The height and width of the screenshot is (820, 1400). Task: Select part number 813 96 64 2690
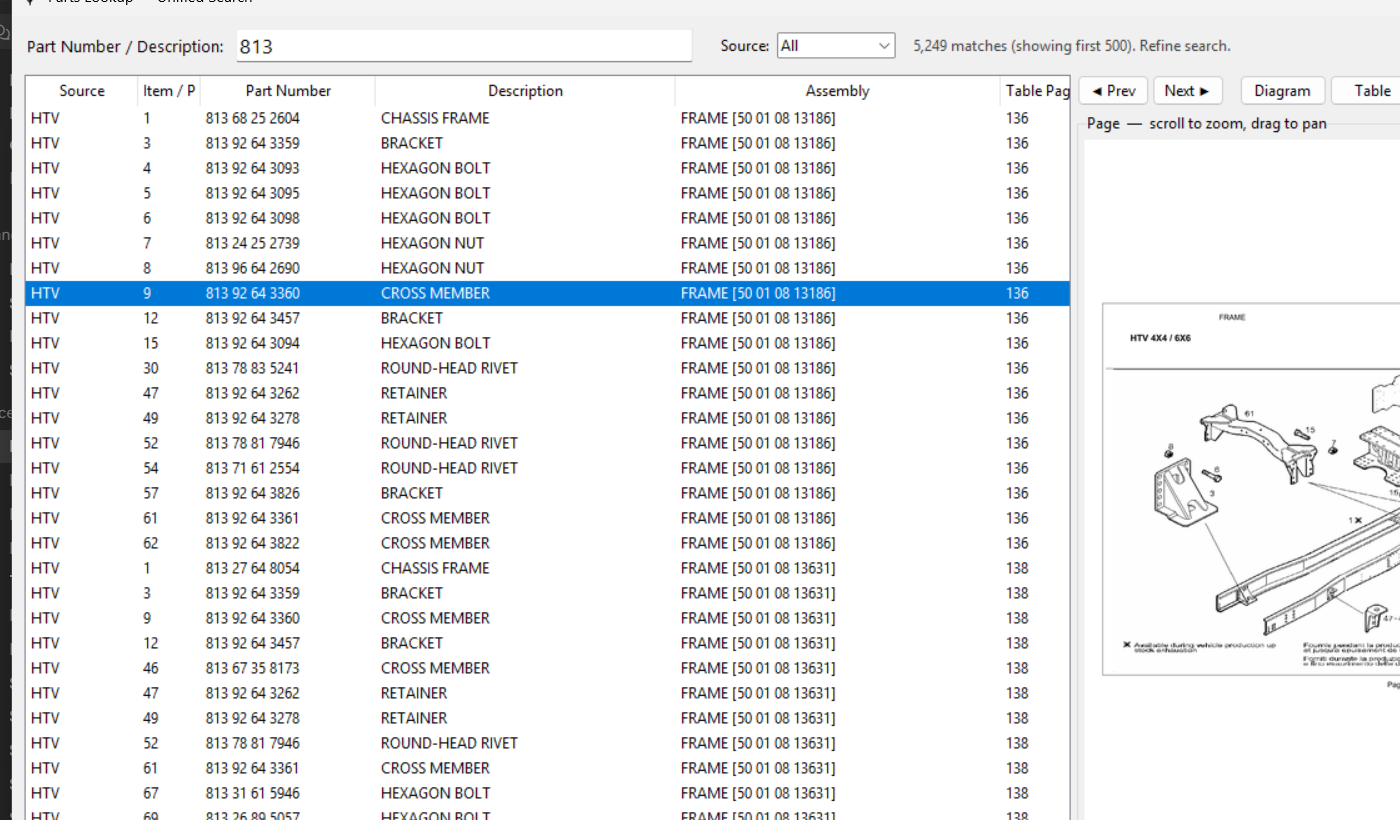(253, 268)
